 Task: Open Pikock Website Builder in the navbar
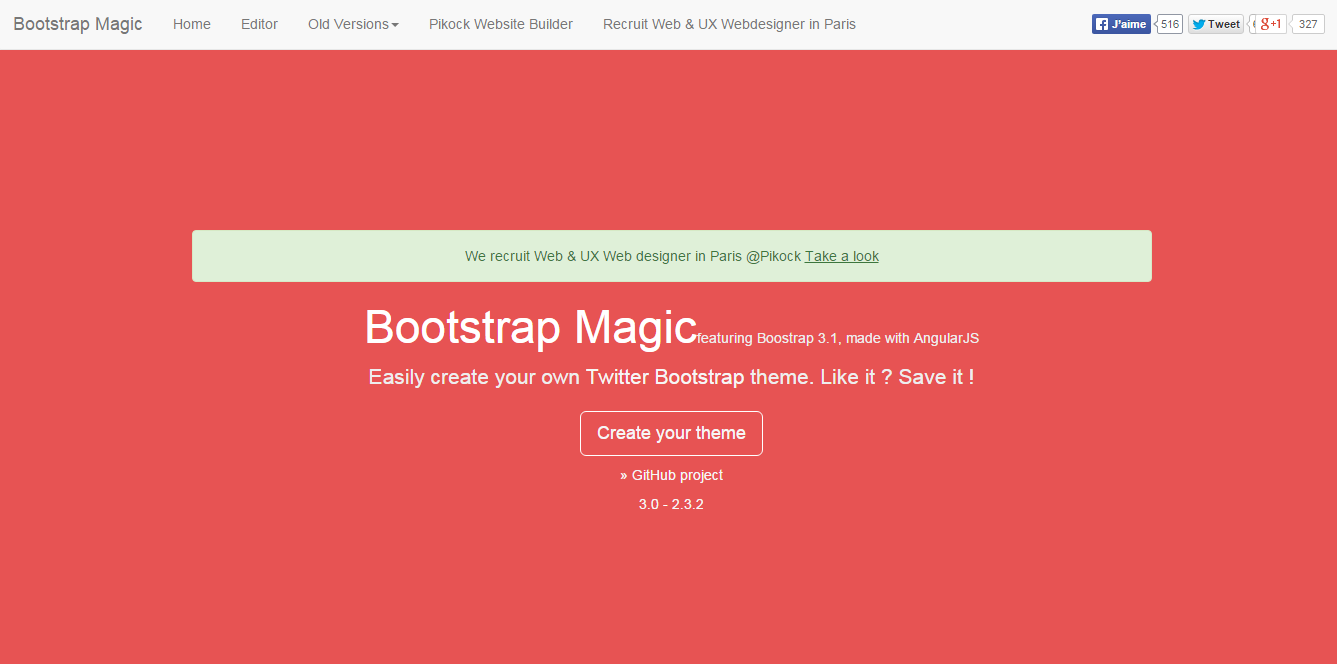coord(501,24)
